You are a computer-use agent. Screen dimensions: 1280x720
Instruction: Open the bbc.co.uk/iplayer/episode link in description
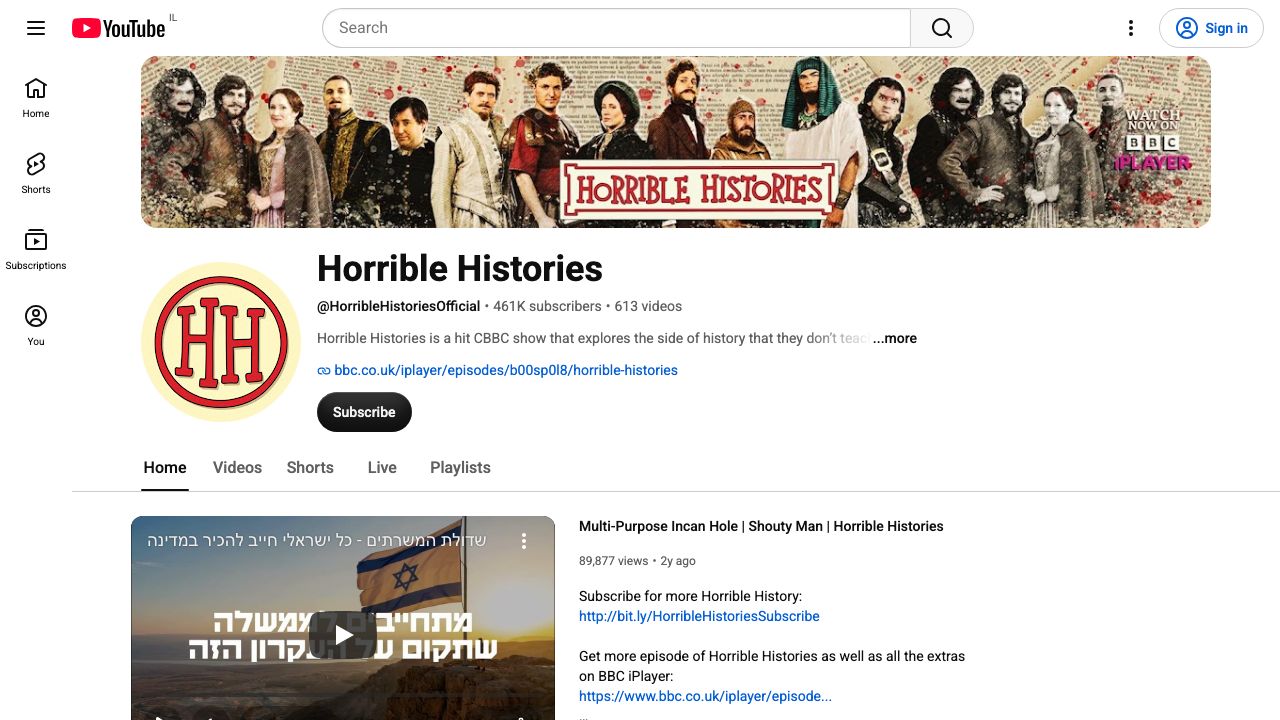pyautogui.click(x=705, y=696)
